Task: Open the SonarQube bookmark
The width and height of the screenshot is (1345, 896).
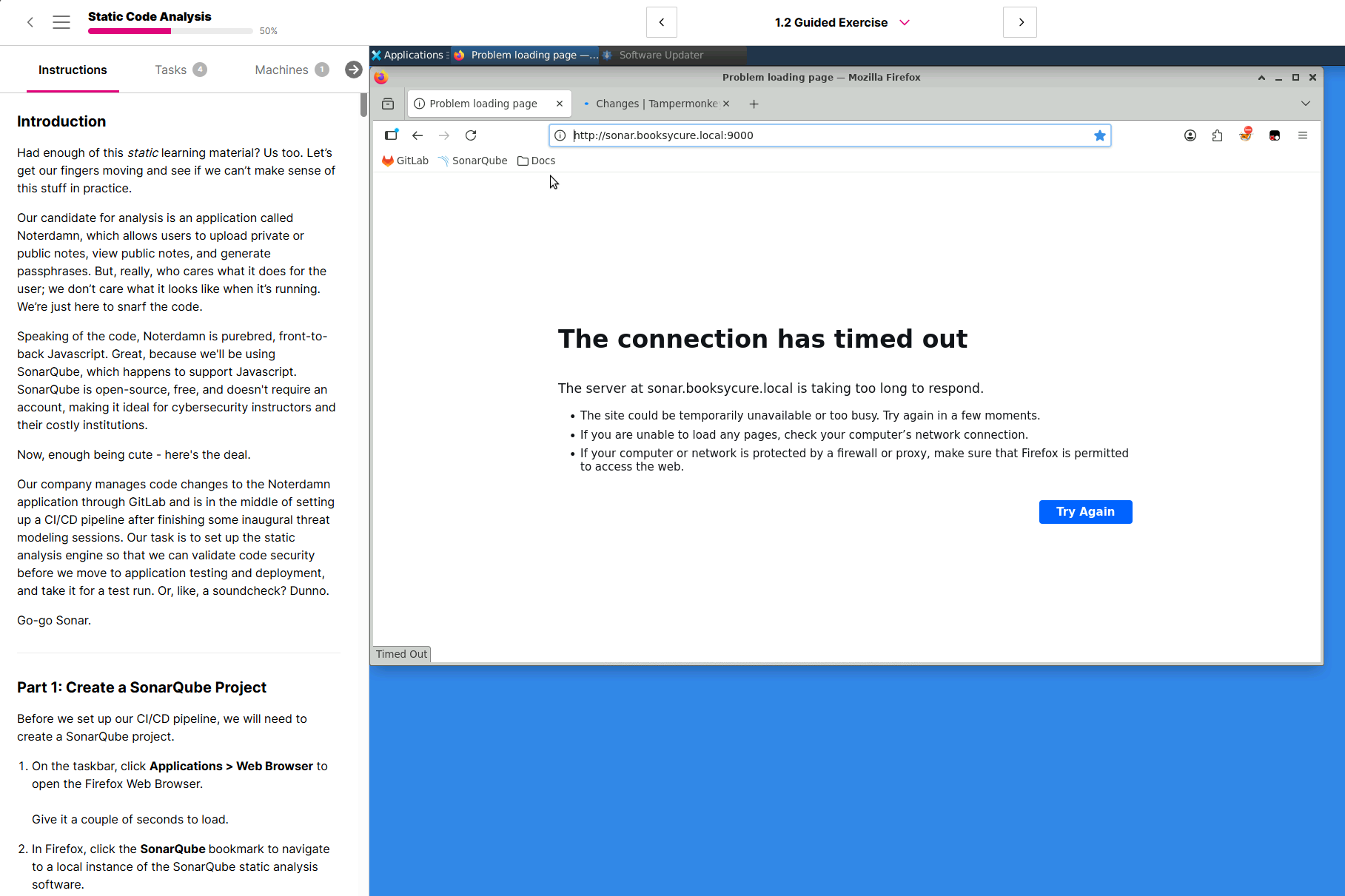Action: [x=472, y=161]
